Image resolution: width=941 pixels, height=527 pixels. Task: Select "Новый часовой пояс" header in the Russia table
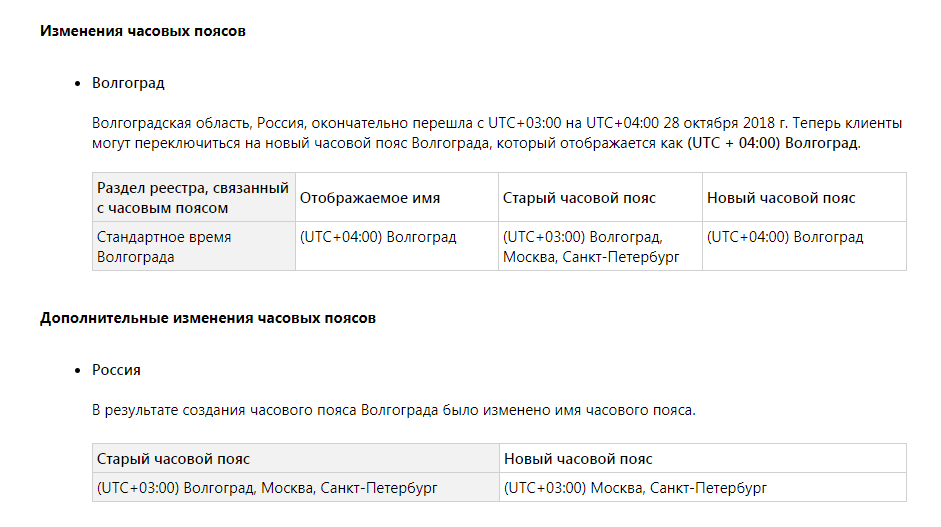578,459
